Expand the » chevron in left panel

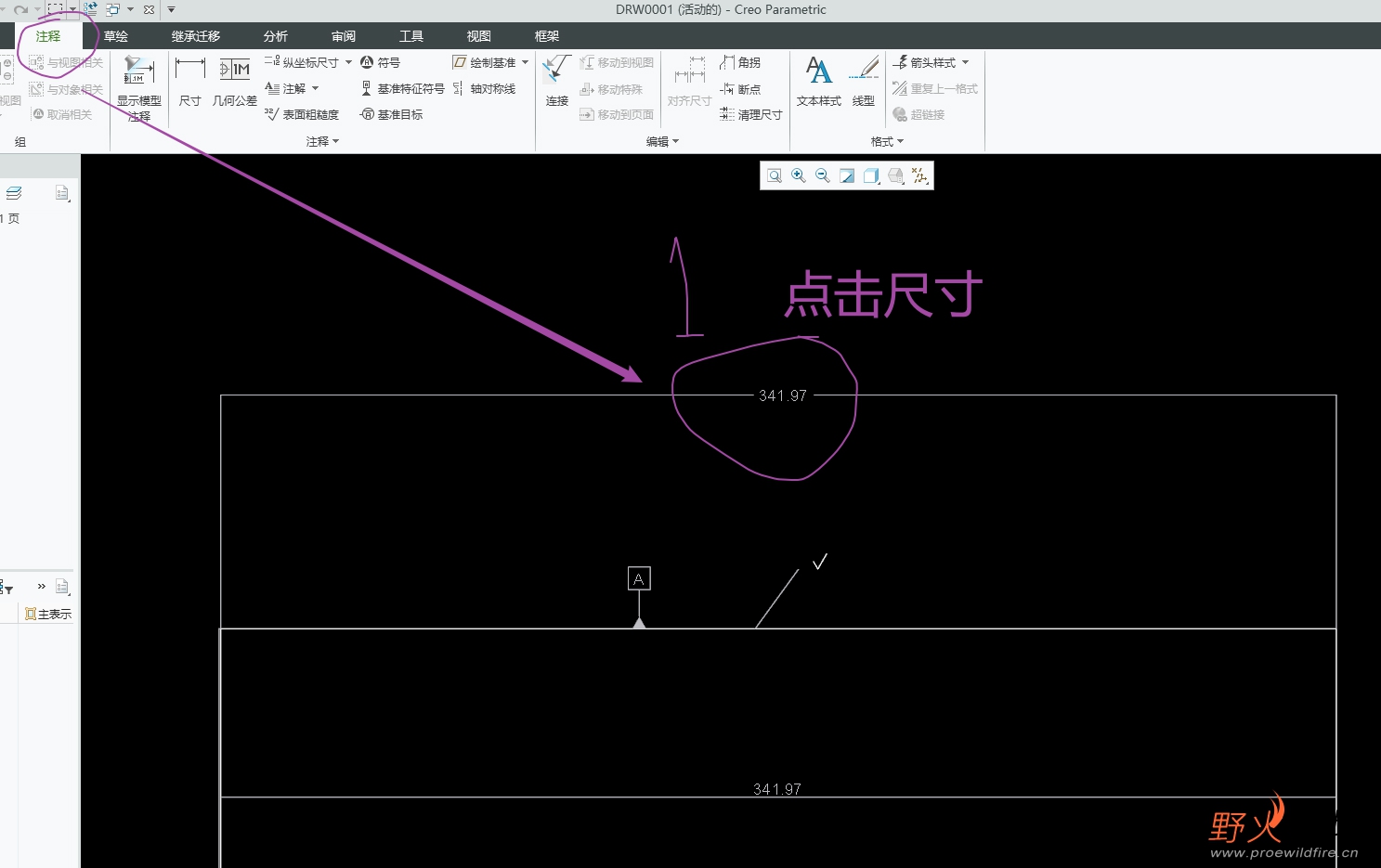[42, 587]
